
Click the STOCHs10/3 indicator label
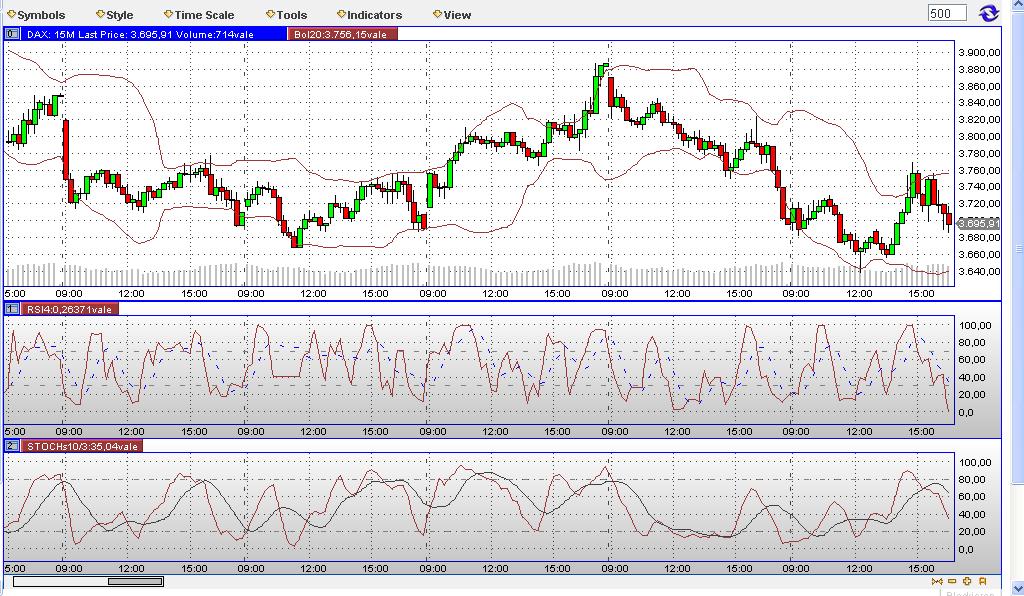coord(77,446)
